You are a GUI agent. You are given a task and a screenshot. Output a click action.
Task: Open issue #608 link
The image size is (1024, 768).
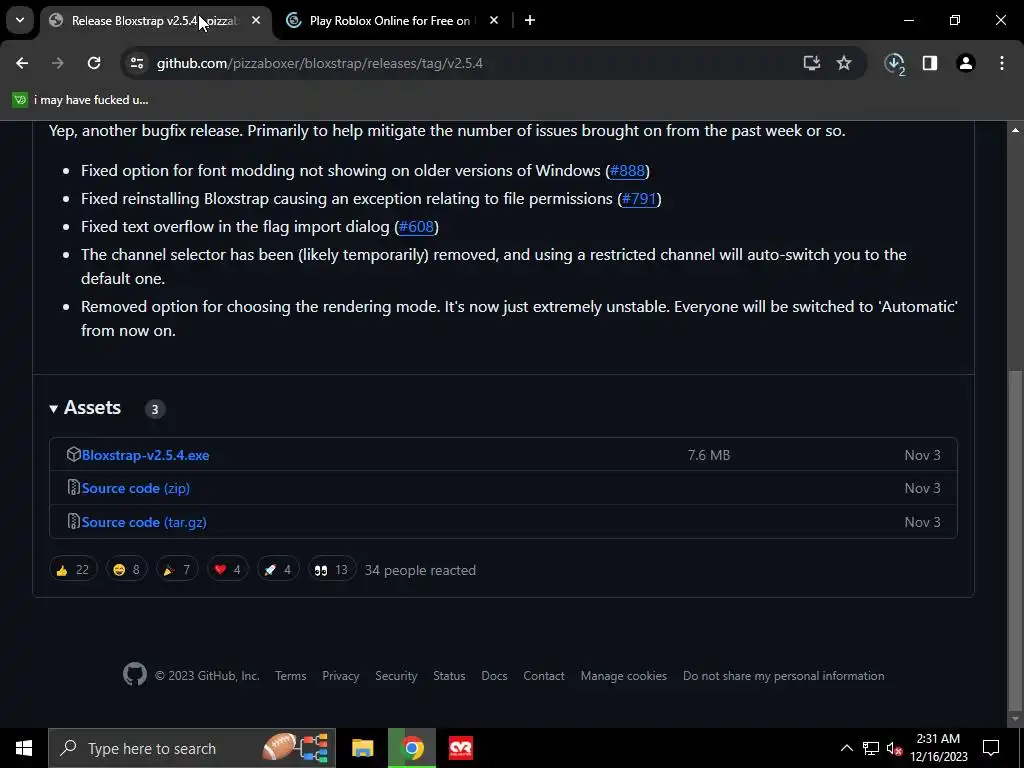[x=416, y=227]
